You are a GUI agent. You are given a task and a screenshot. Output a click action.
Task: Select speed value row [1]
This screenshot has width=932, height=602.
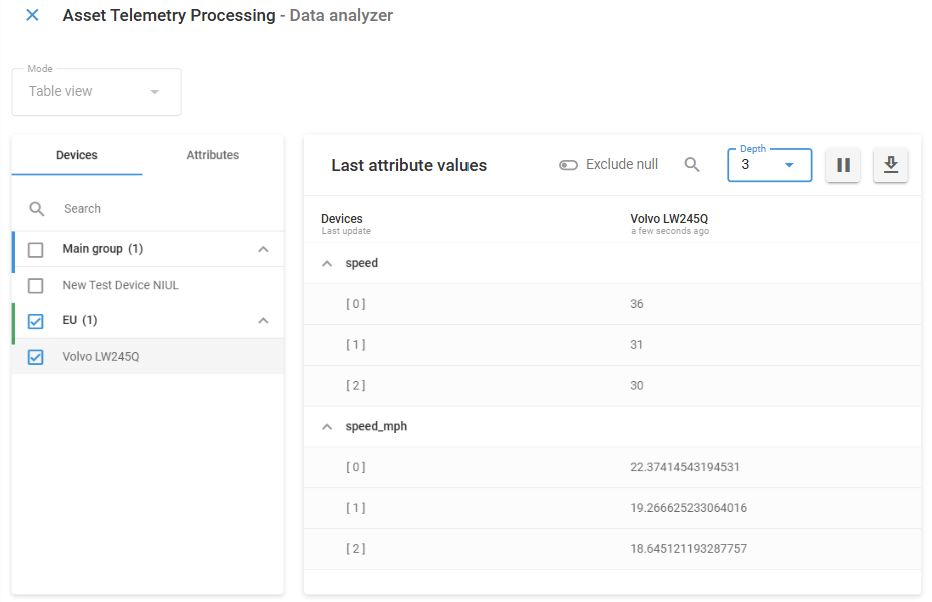pos(500,344)
